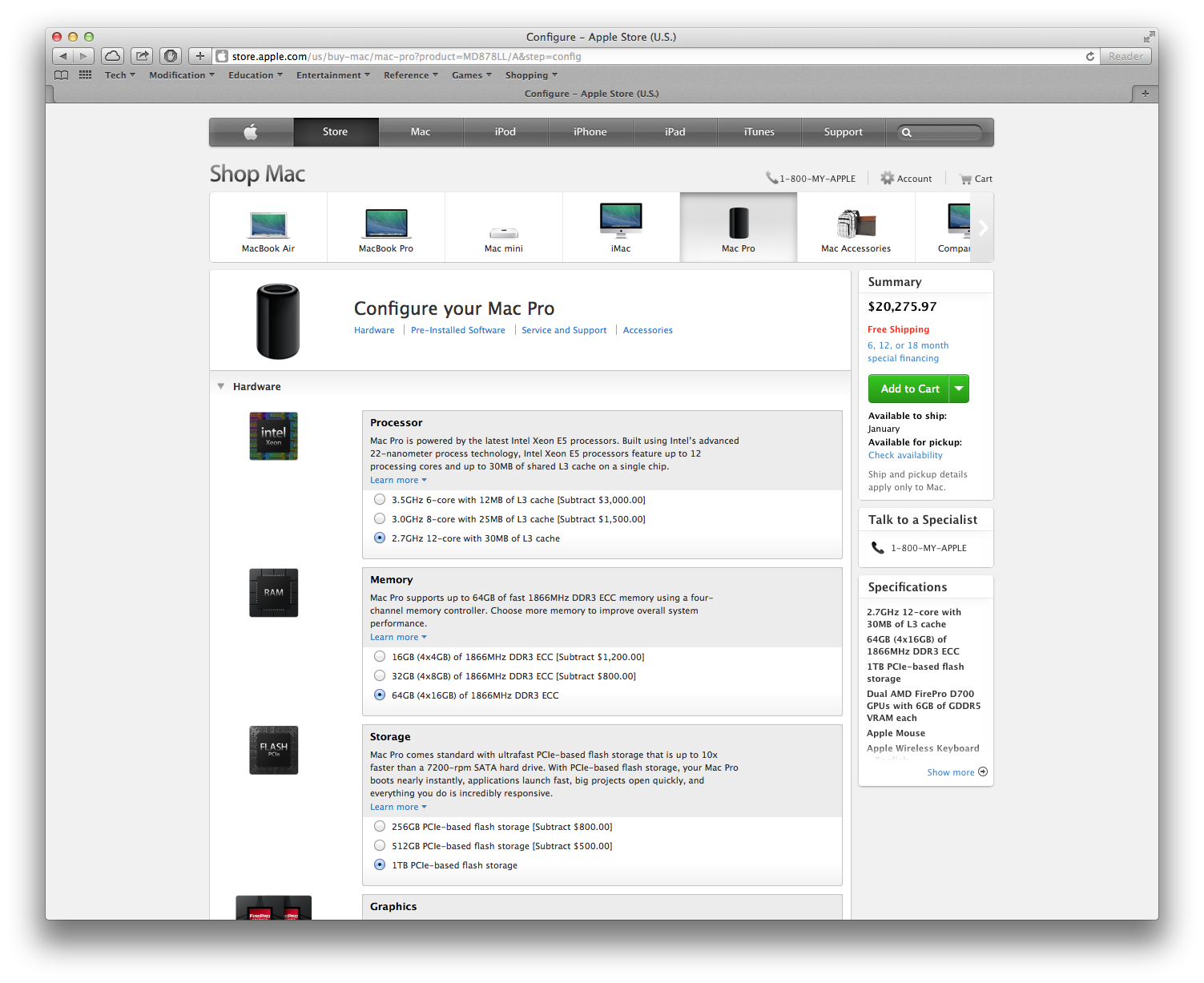Select 64GB (4x16GB) memory option
Image resolution: width=1204 pixels, height=983 pixels.
click(380, 695)
